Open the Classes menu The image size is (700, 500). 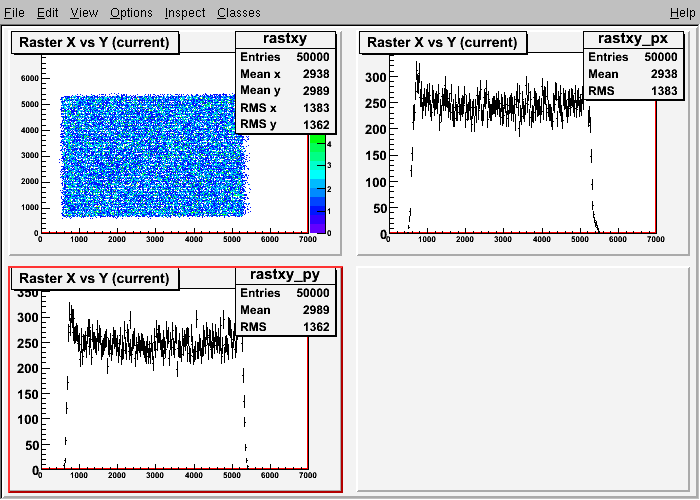(x=239, y=13)
